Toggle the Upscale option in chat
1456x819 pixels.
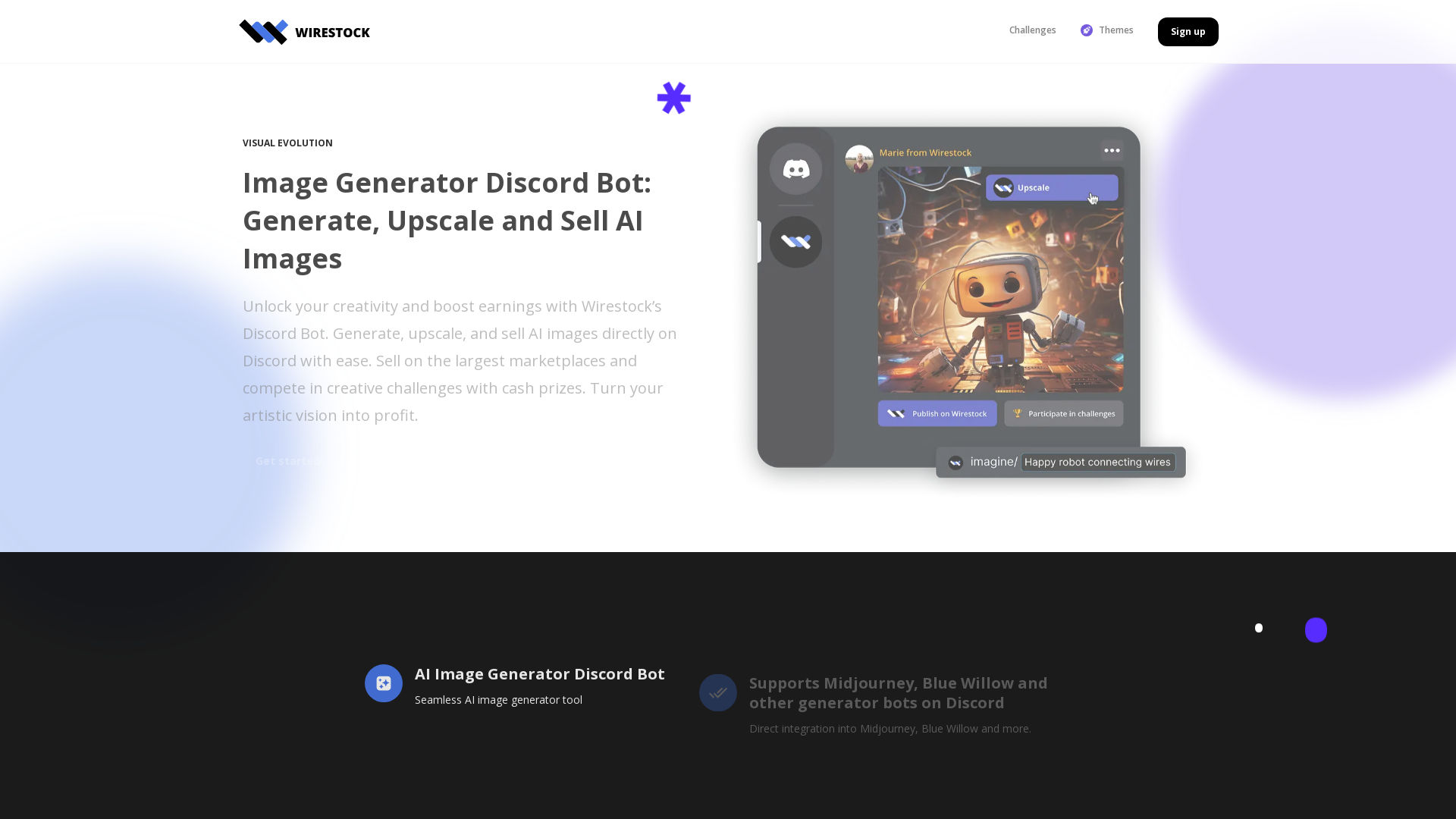pyautogui.click(x=1052, y=187)
